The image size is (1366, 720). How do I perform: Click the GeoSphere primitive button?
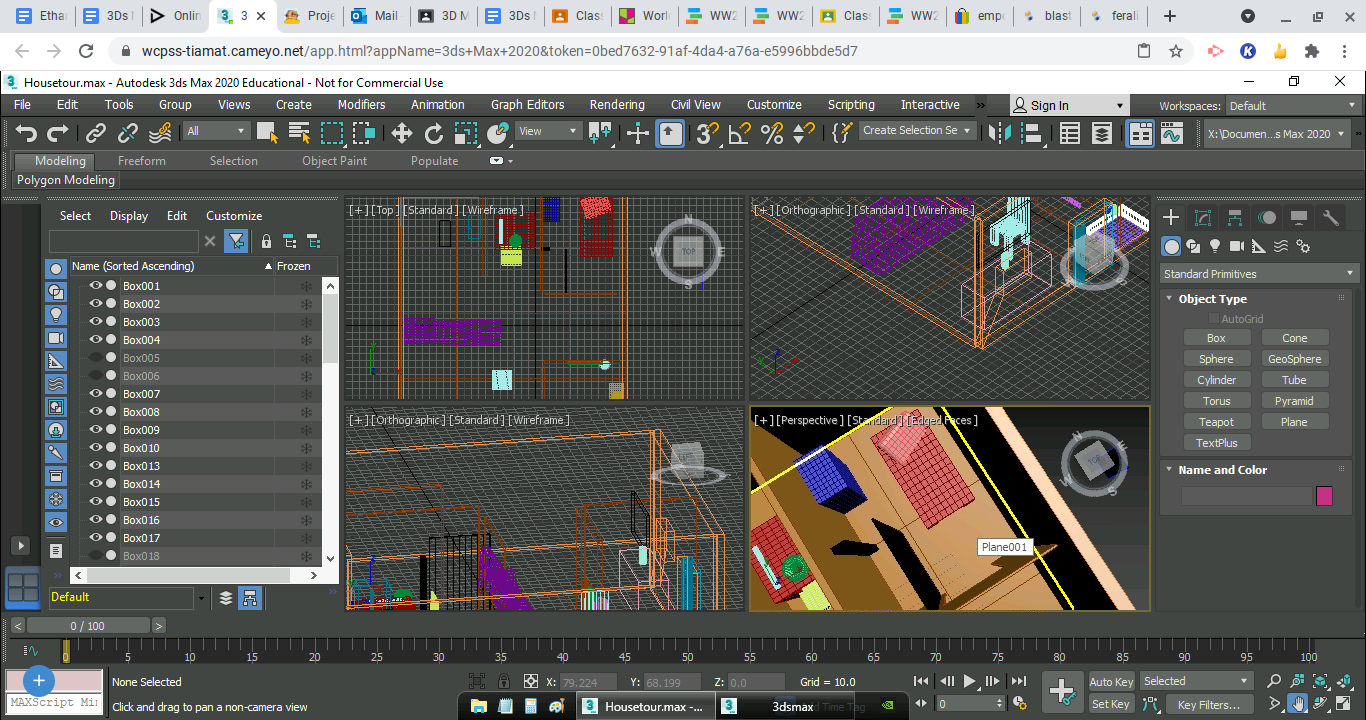coord(1294,359)
